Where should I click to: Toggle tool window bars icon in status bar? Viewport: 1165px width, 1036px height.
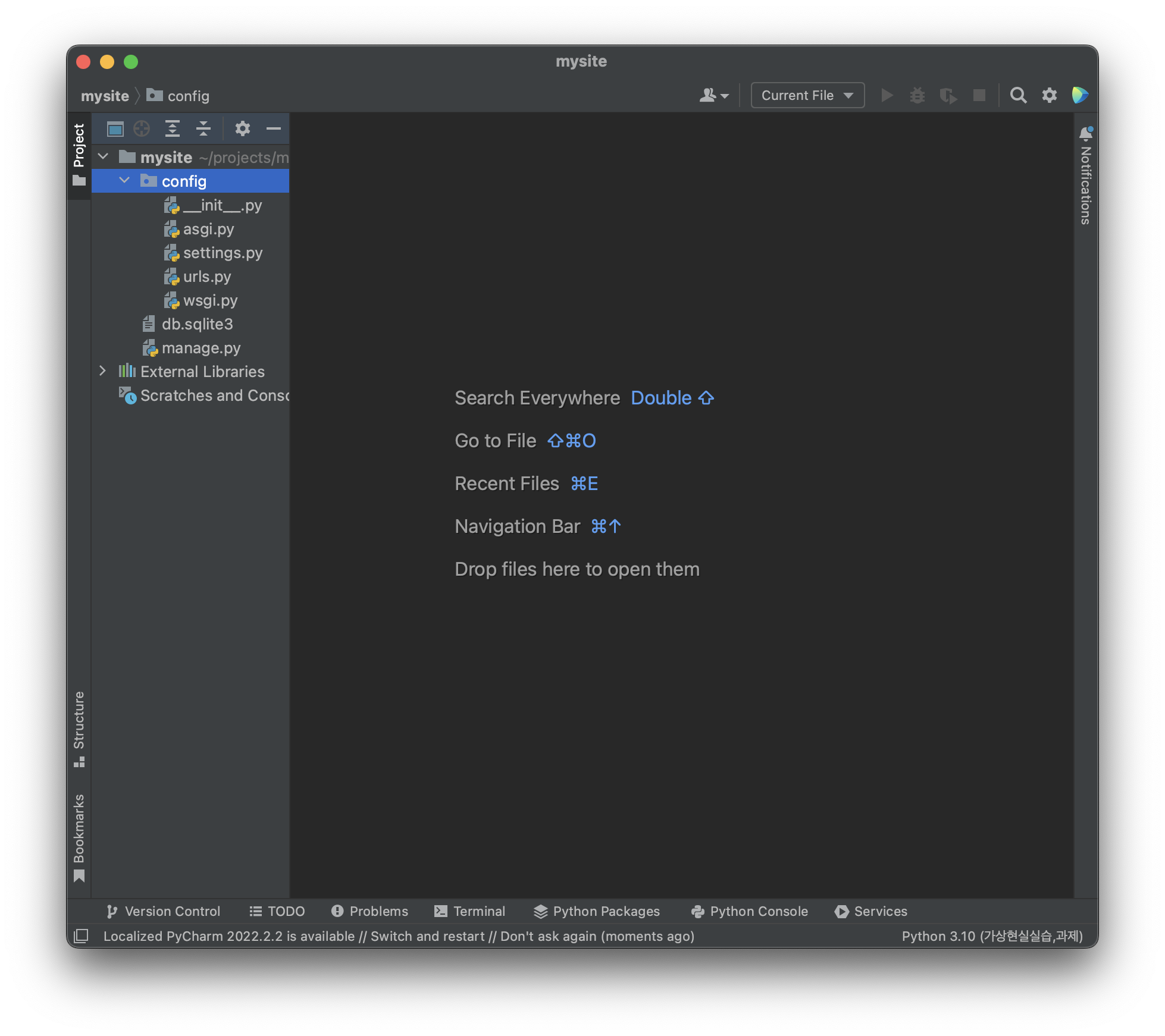(x=81, y=936)
